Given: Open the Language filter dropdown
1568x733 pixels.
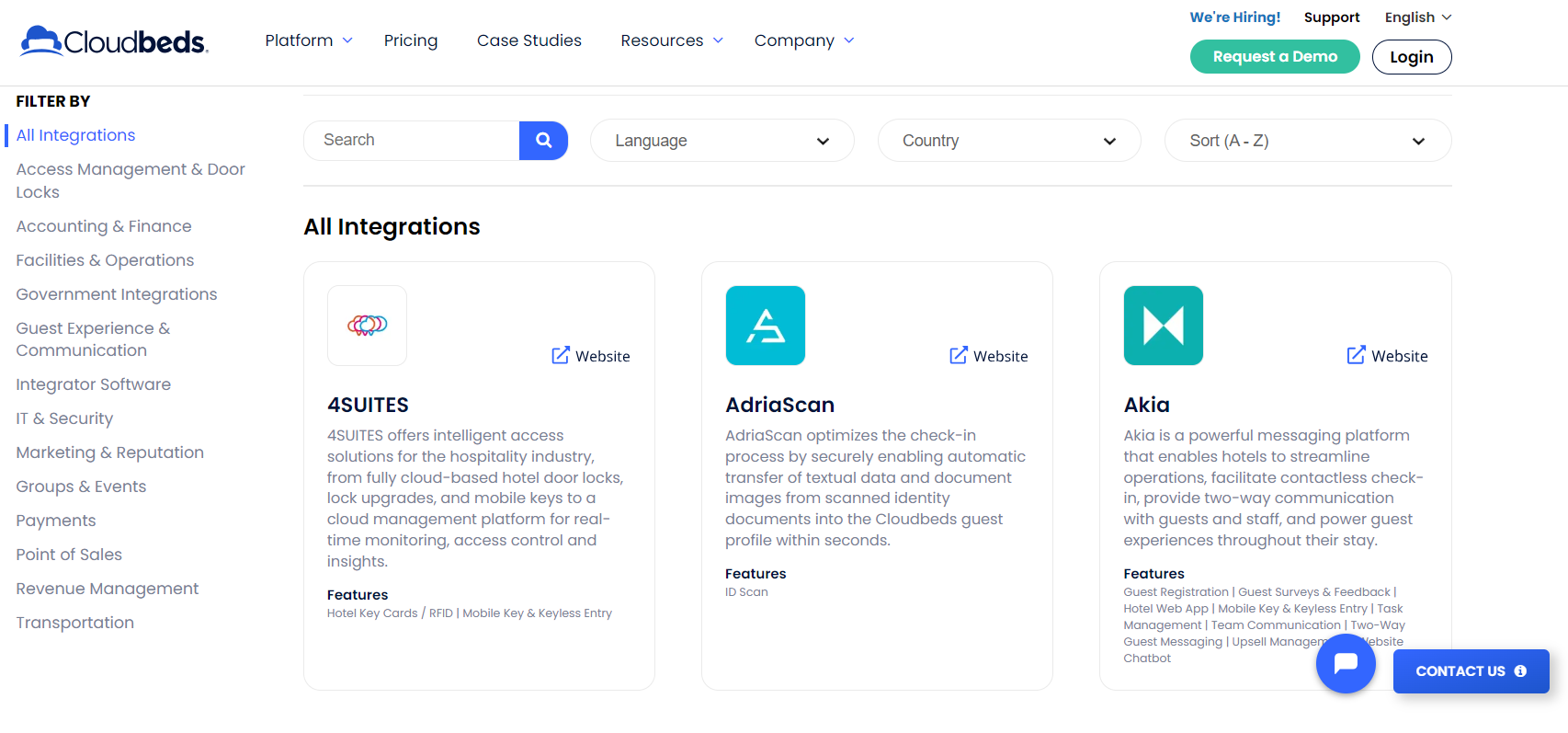Looking at the screenshot, I should point(722,141).
